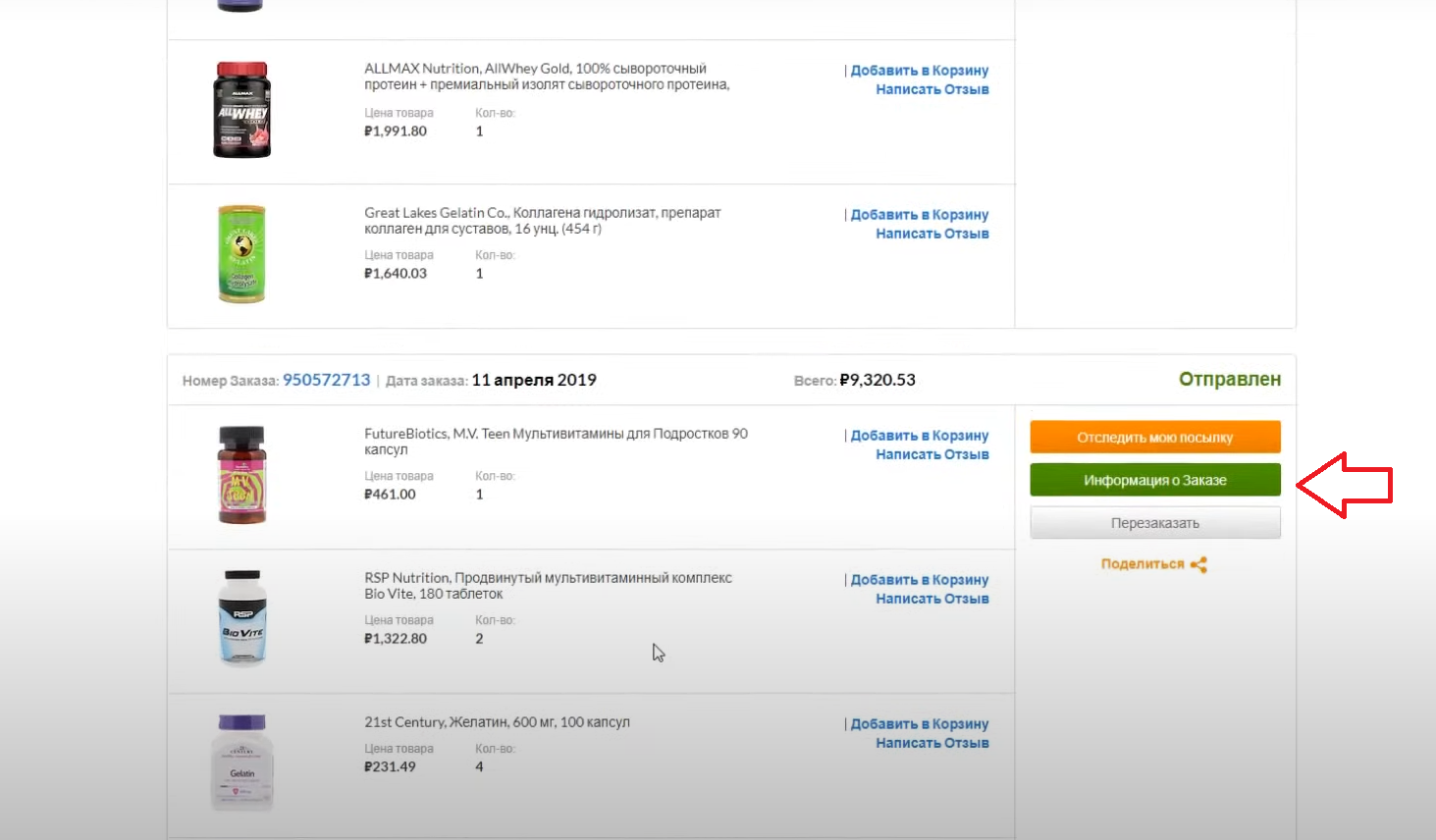Open the ALLMAX AllWhey protein product image
Viewport: 1436px width, 840px height.
tap(241, 110)
